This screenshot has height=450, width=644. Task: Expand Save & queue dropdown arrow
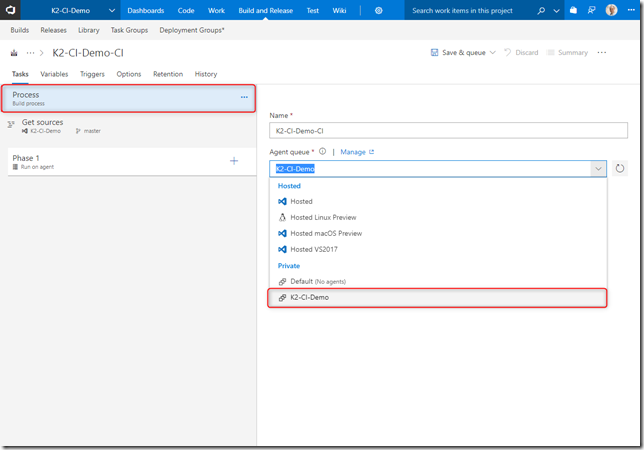pos(493,53)
